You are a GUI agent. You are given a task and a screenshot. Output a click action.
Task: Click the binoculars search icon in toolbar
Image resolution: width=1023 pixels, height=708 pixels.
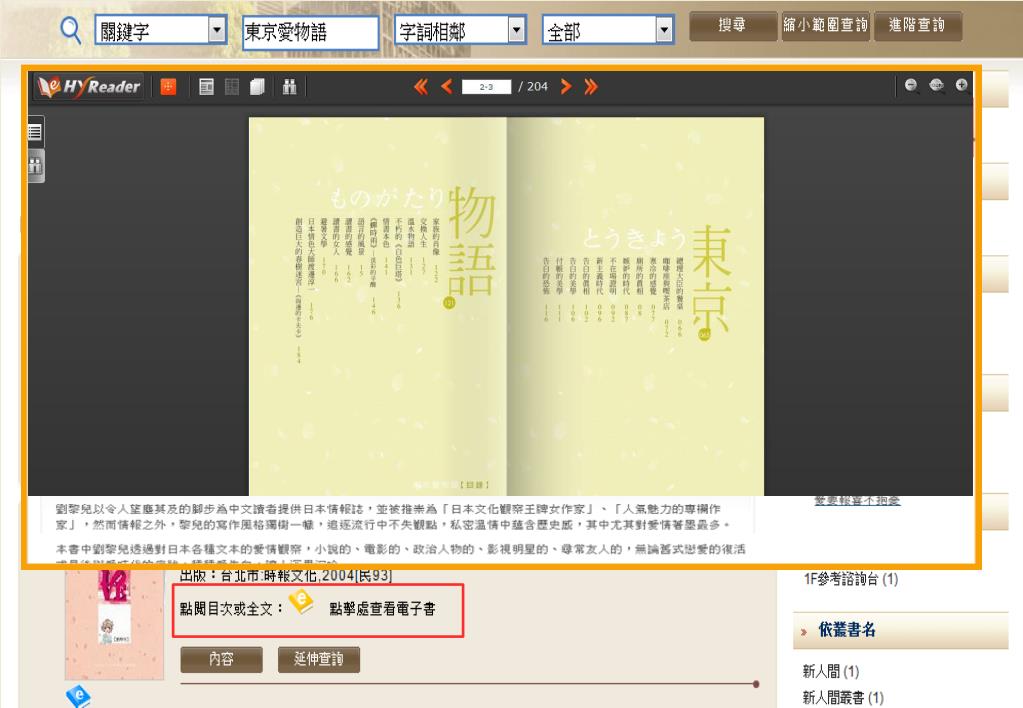click(289, 86)
